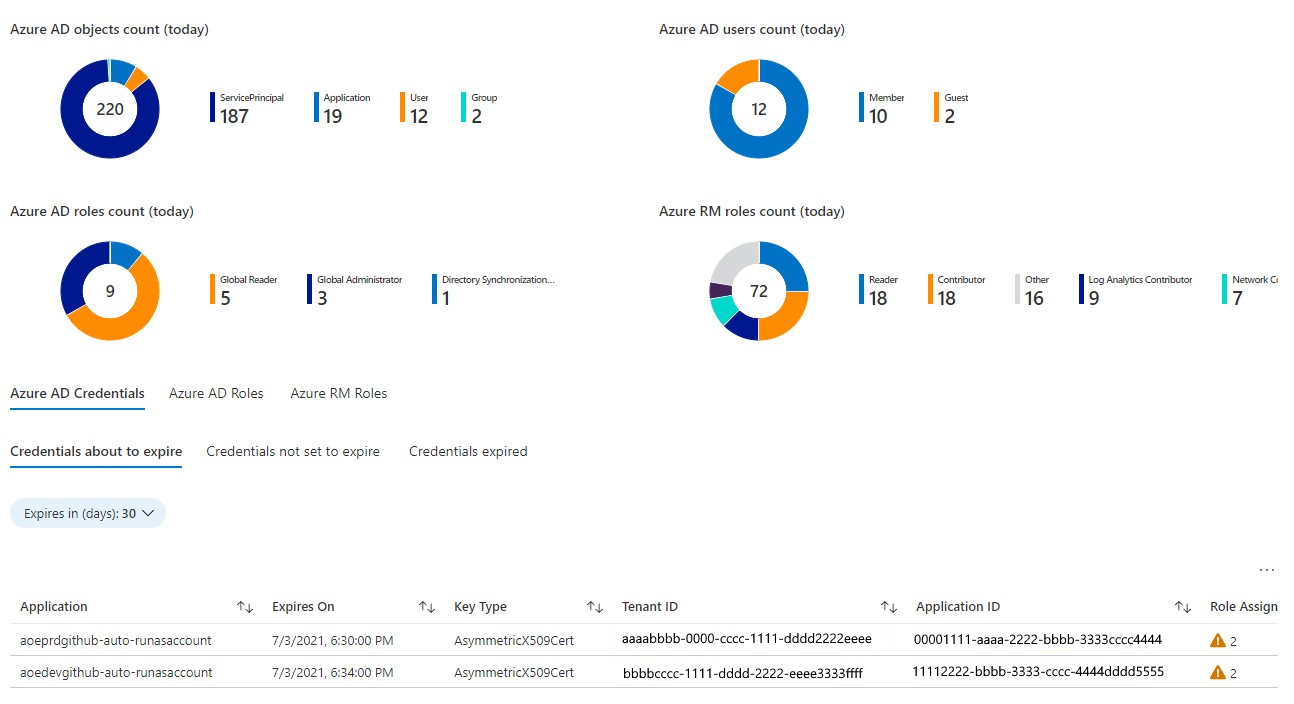Image resolution: width=1294 pixels, height=704 pixels.
Task: View the Credentials expired tab
Action: [x=467, y=451]
